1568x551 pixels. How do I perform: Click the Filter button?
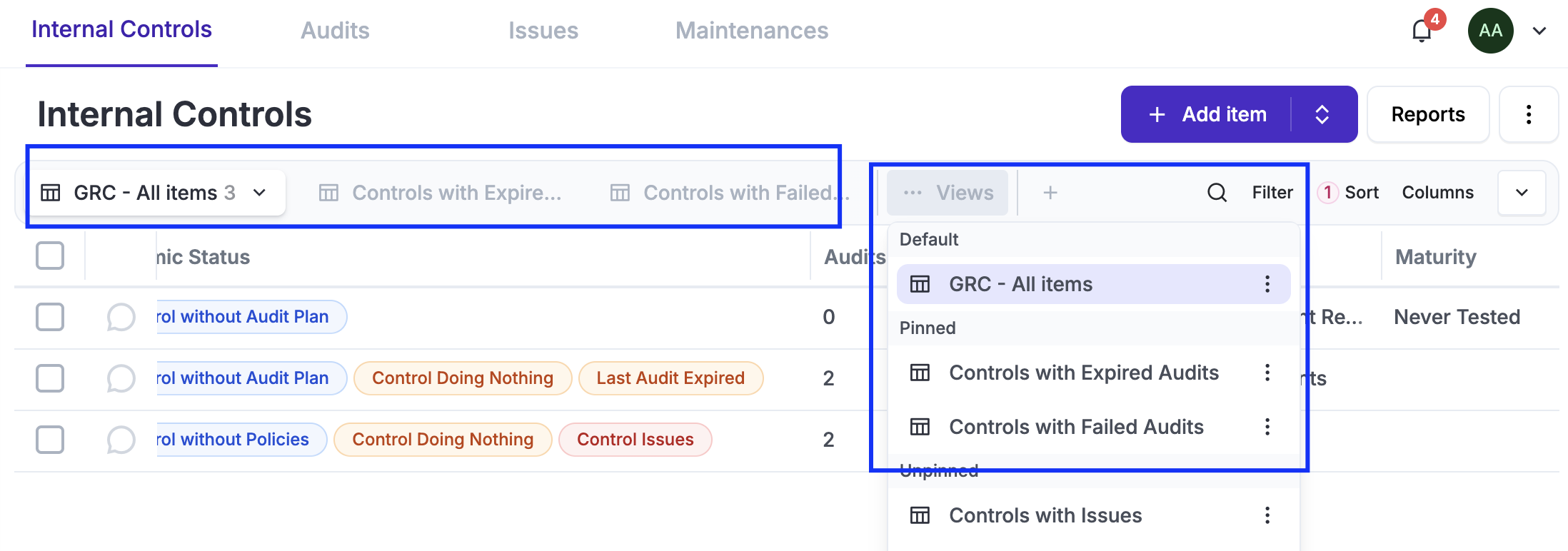click(1272, 193)
